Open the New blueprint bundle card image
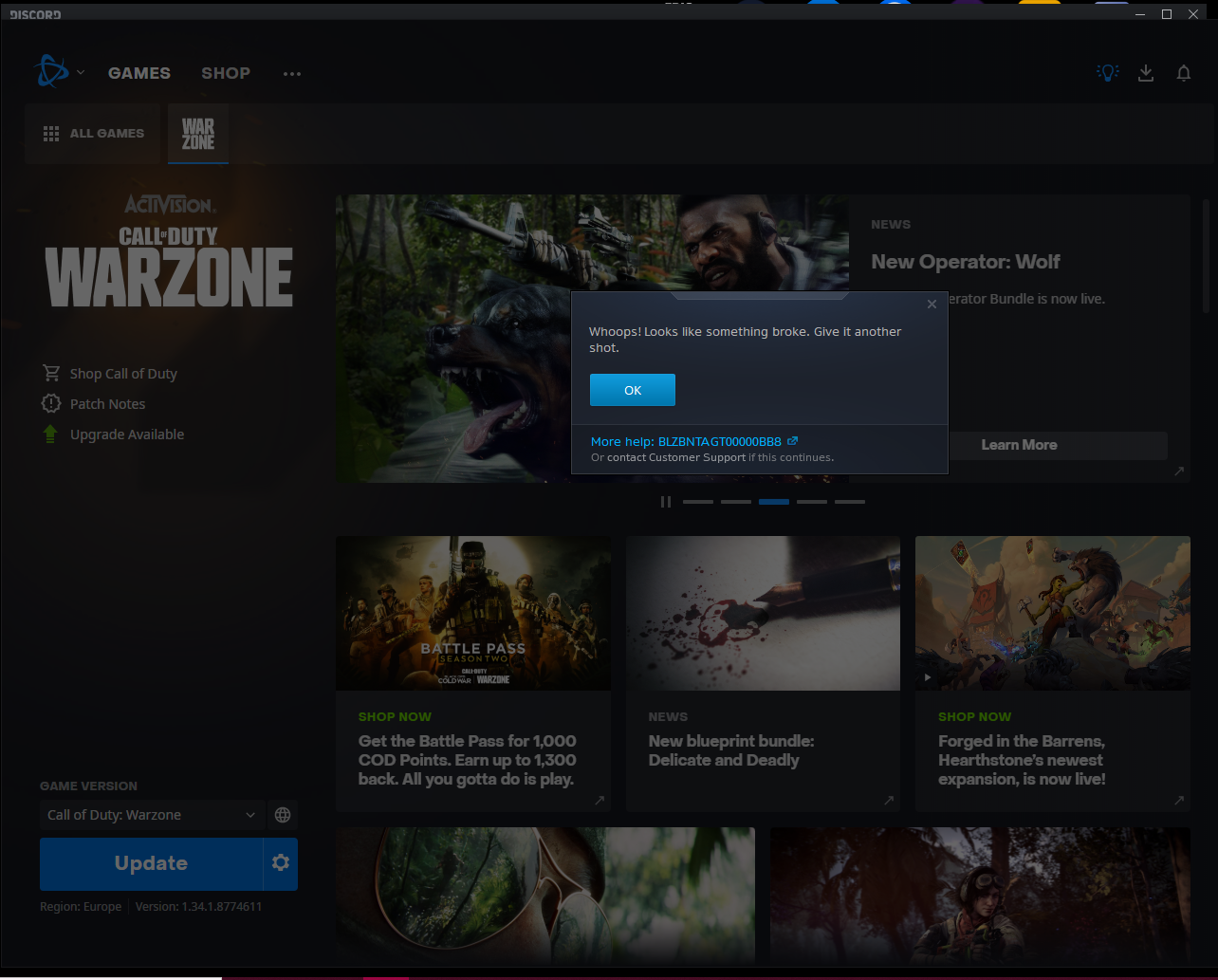 [x=763, y=613]
